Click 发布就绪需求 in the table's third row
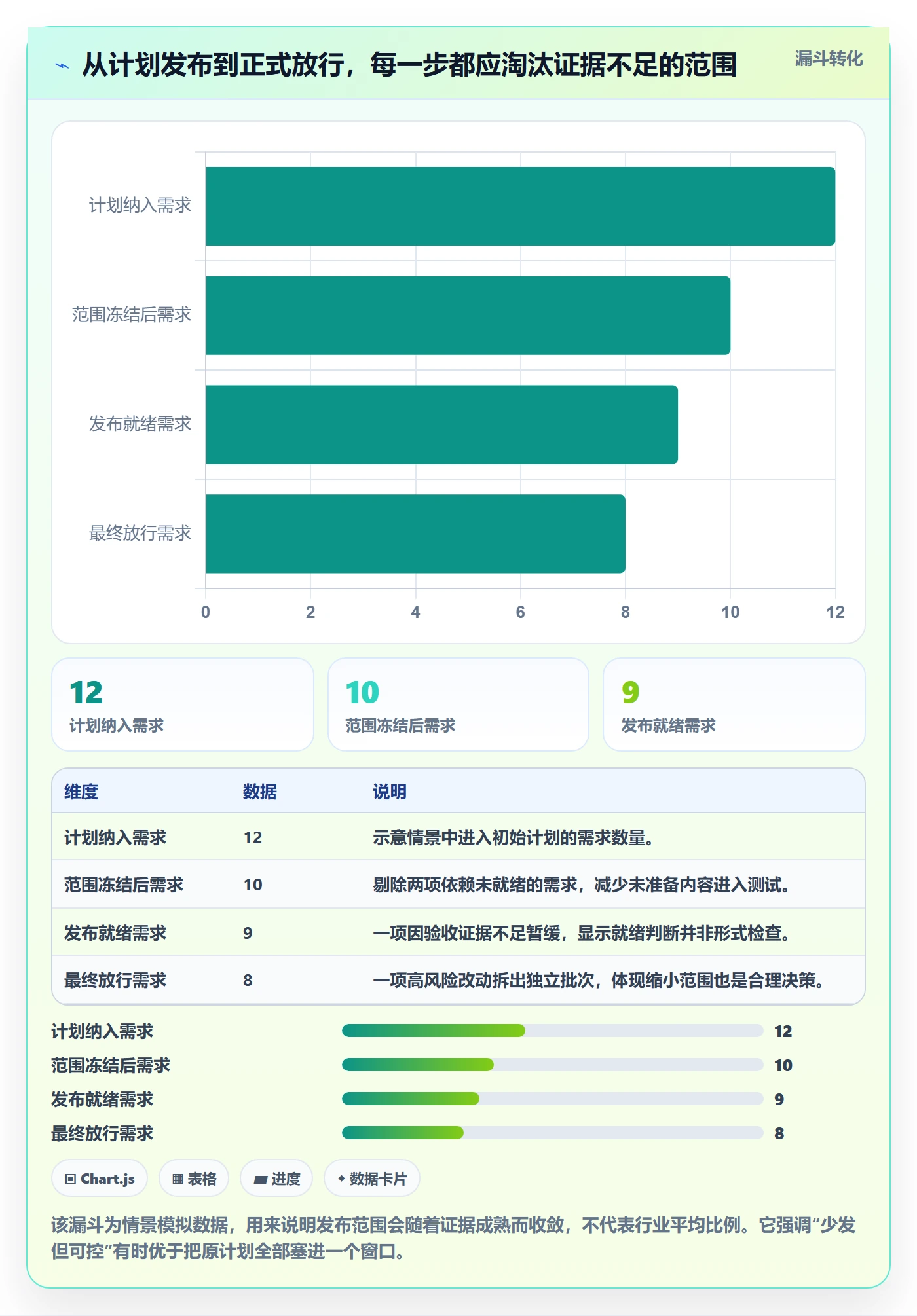The height and width of the screenshot is (1316, 917). pos(115,933)
